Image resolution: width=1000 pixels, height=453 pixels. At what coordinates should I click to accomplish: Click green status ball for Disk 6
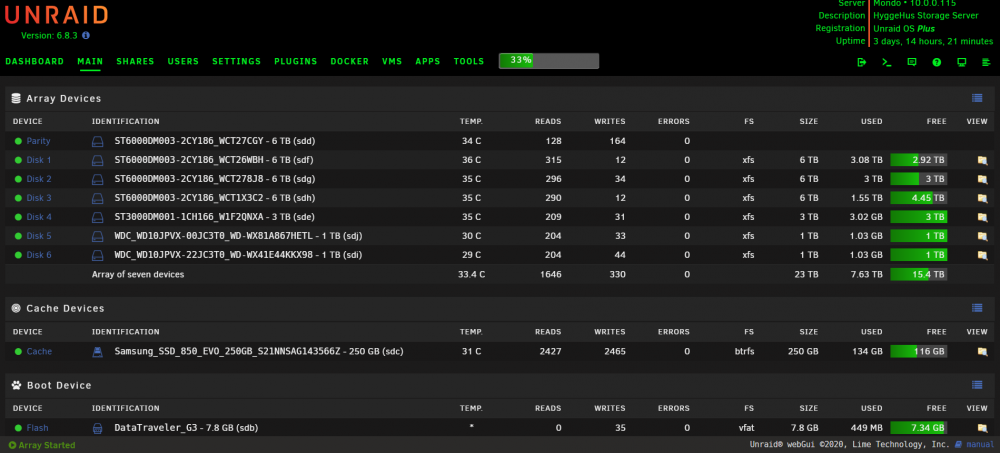pyautogui.click(x=18, y=255)
